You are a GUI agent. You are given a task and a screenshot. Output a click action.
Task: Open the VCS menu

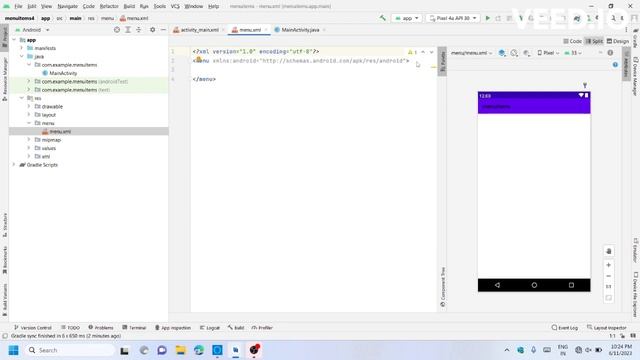point(175,6)
